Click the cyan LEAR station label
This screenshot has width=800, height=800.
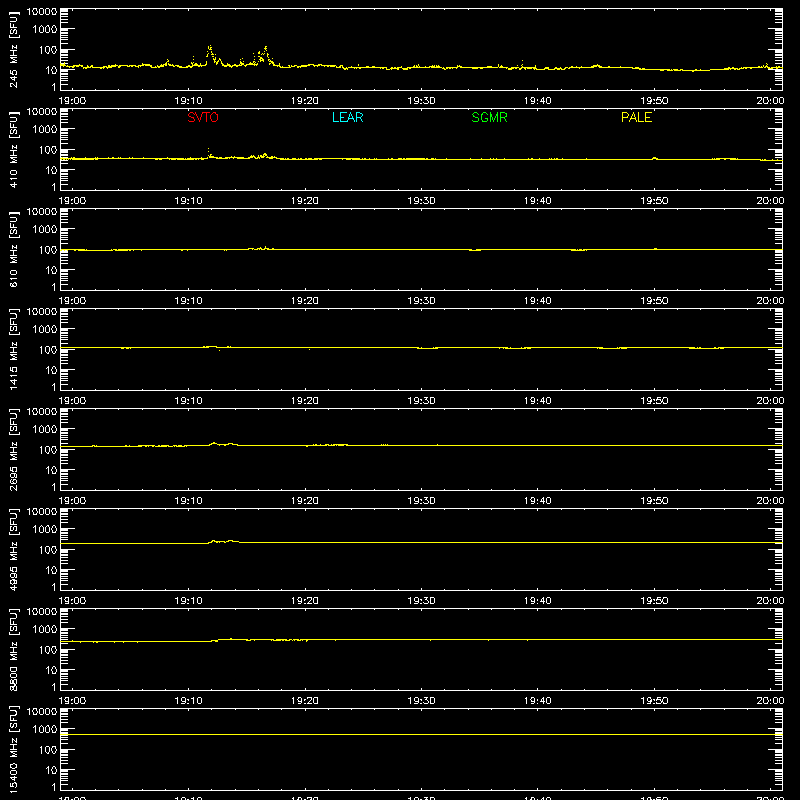347,117
